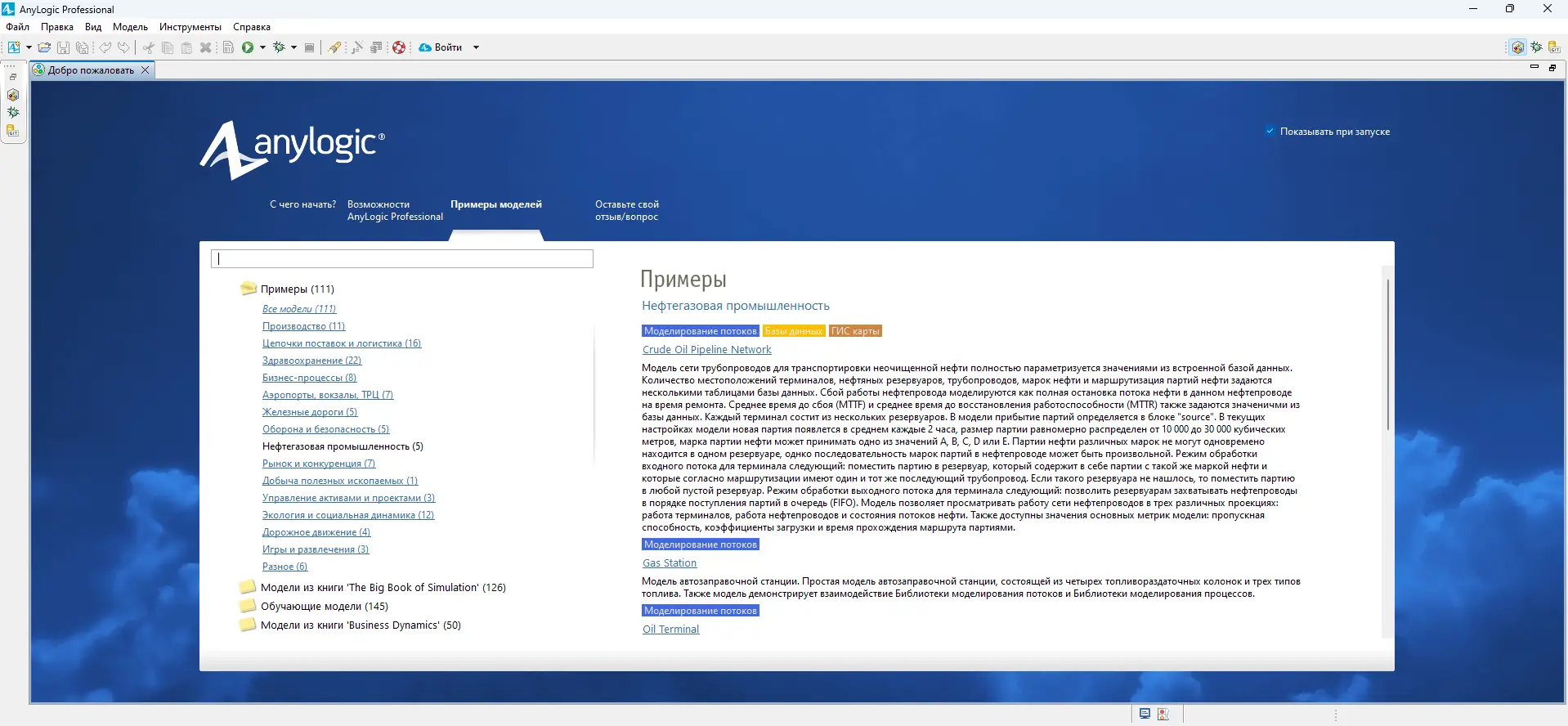The image size is (1568, 726).
Task: Click the Stop square toolbar icon
Action: coord(309,47)
